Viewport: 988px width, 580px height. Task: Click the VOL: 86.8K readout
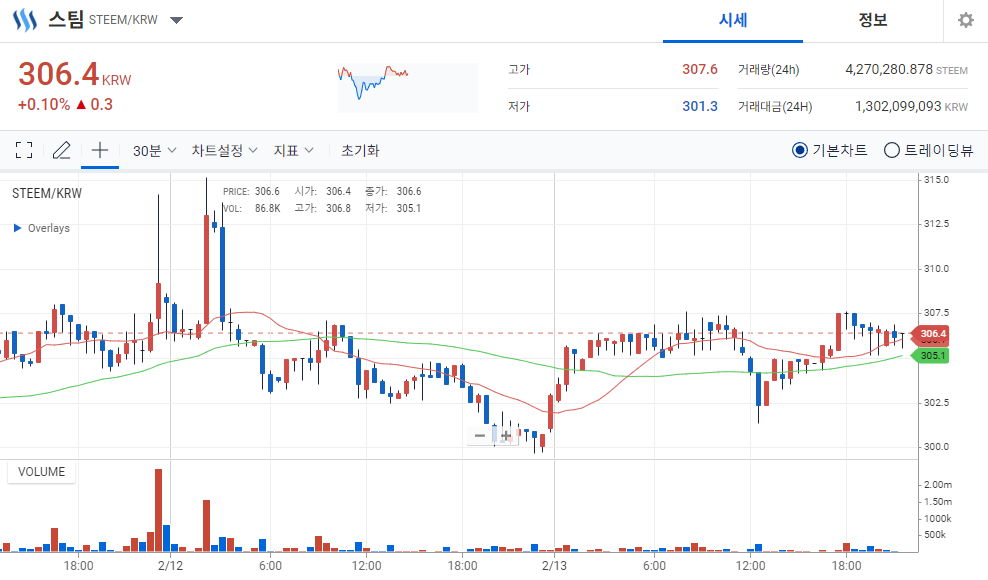[251, 208]
